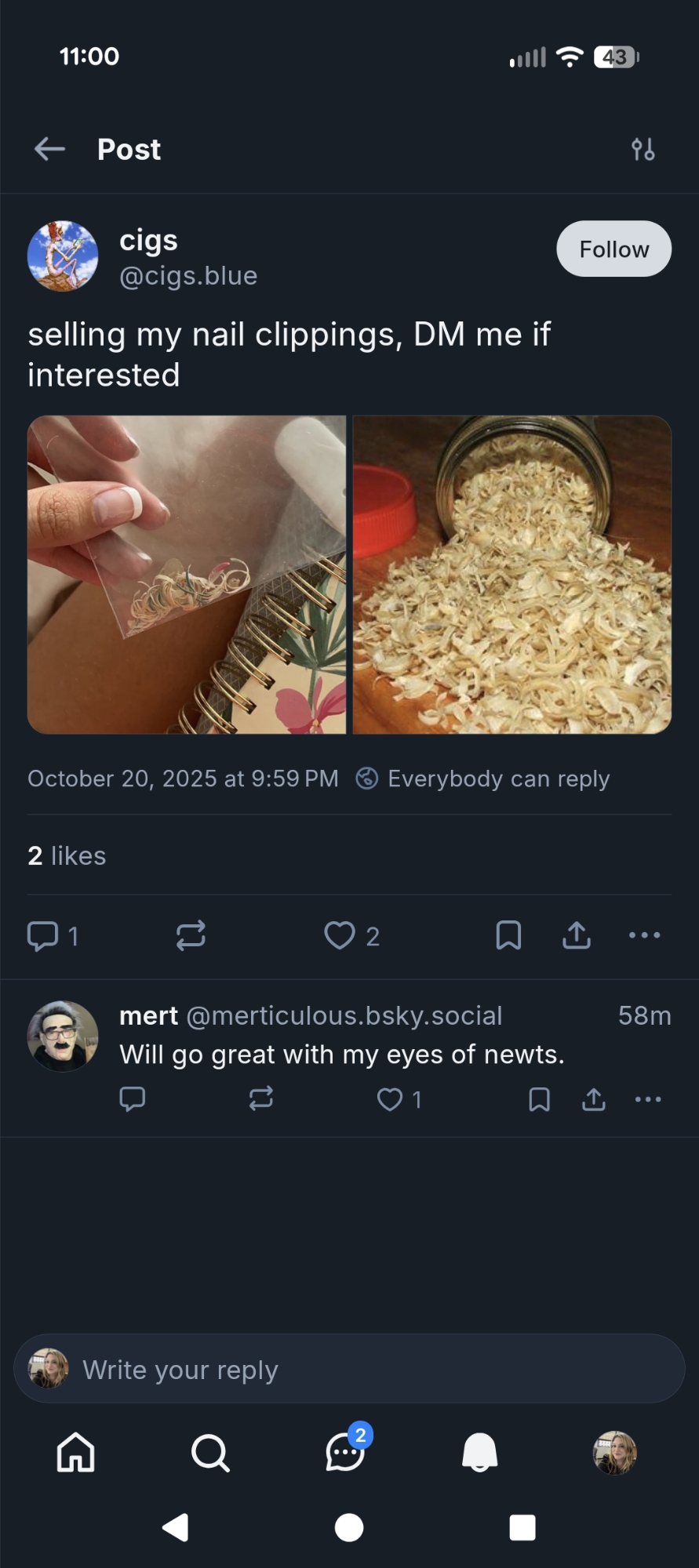Image resolution: width=699 pixels, height=1568 pixels.
Task: Open cigs profile avatar
Action: [63, 256]
